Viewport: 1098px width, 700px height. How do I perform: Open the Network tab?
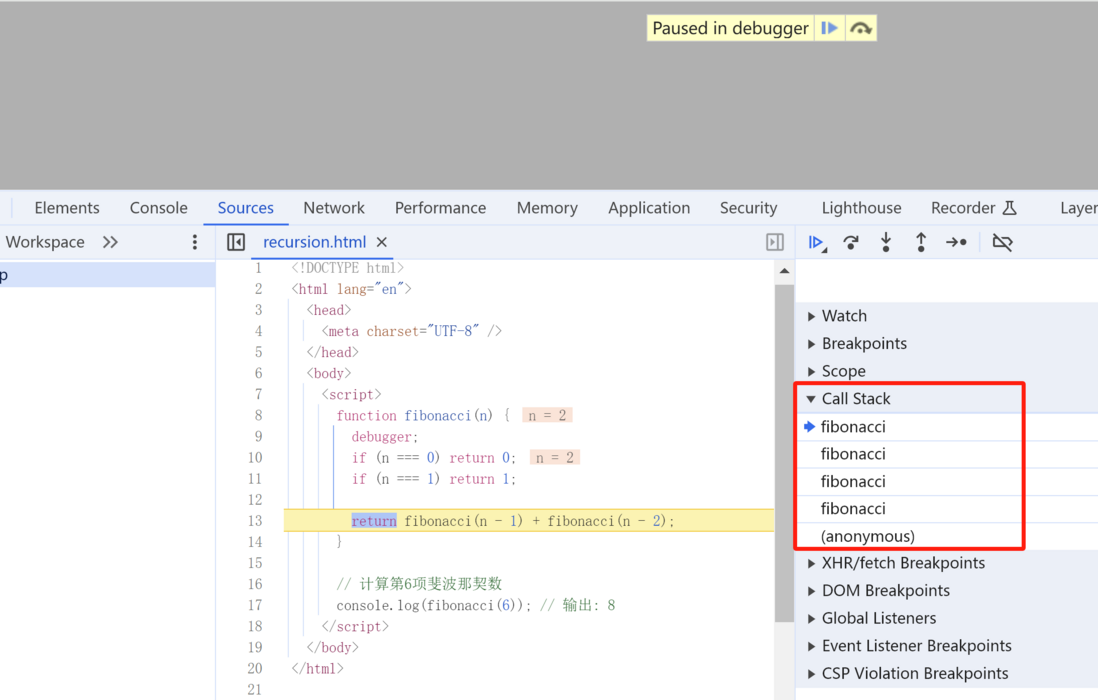tap(334, 208)
